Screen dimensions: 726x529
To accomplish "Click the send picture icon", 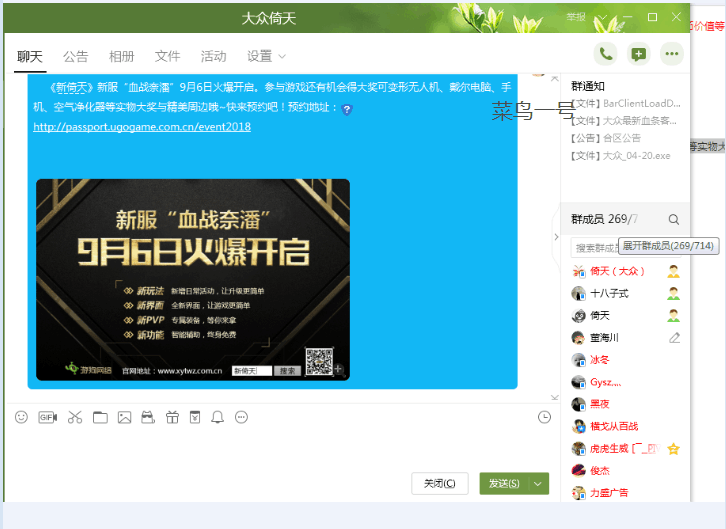I will click(x=124, y=417).
